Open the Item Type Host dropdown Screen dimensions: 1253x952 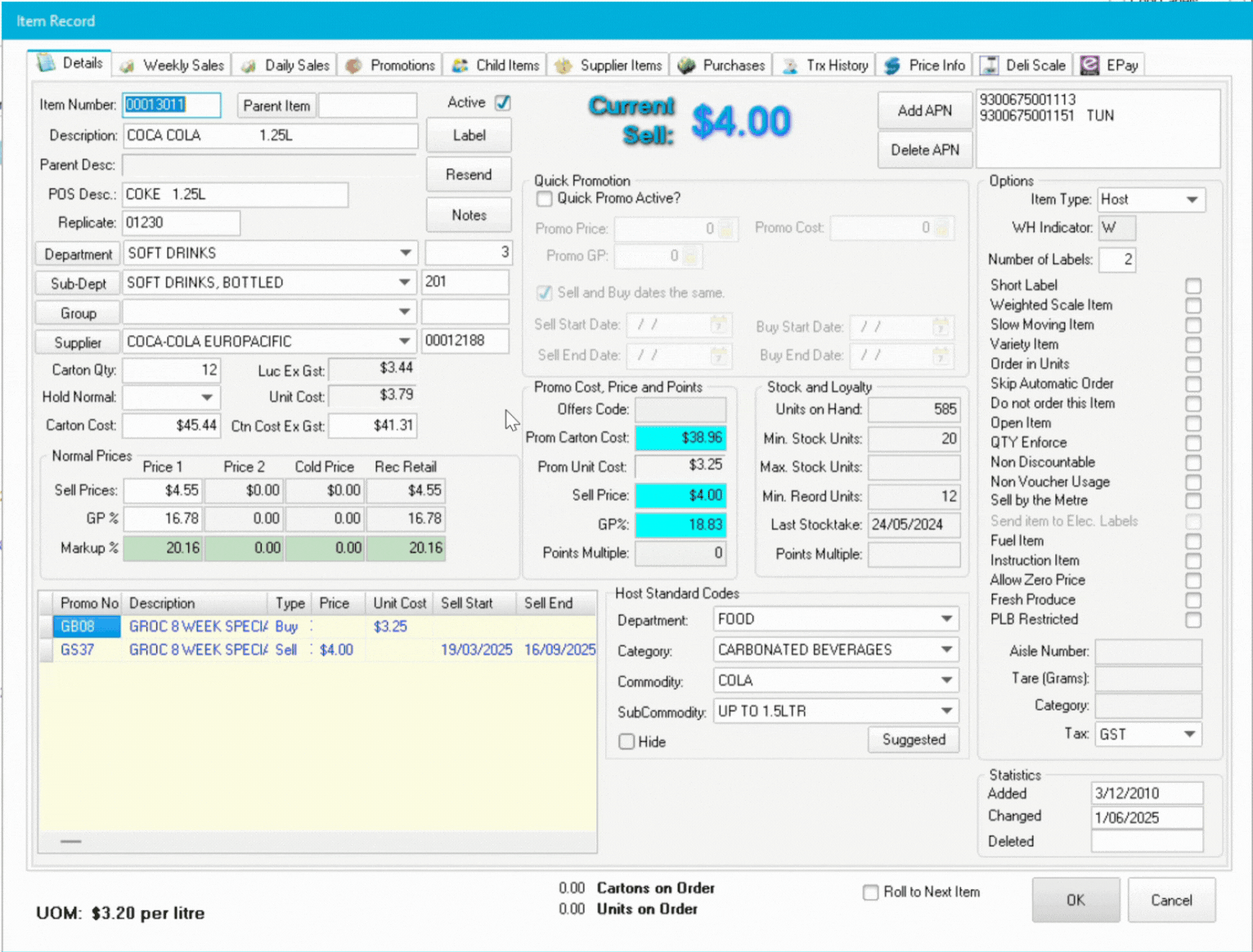coord(1192,200)
